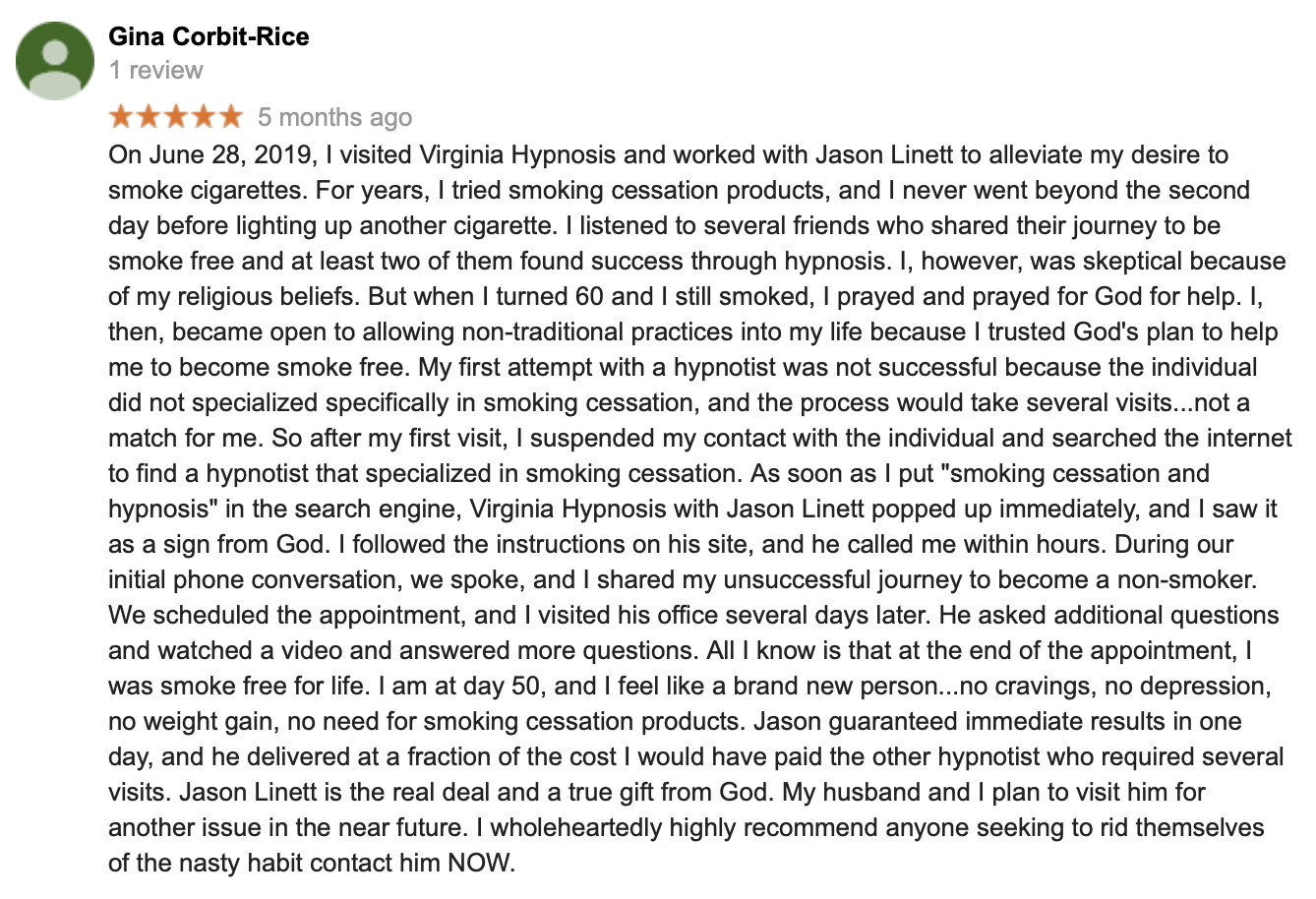Click the third orange rating star
Viewport: 1316px width, 899px height.
tap(176, 117)
